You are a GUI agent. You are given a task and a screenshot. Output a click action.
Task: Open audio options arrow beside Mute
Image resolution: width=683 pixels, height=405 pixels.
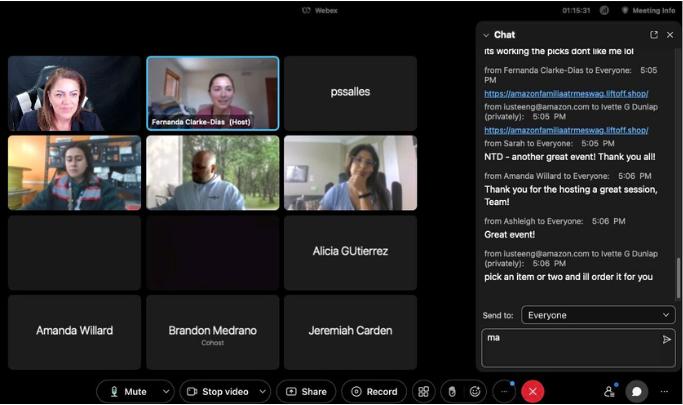(165, 392)
